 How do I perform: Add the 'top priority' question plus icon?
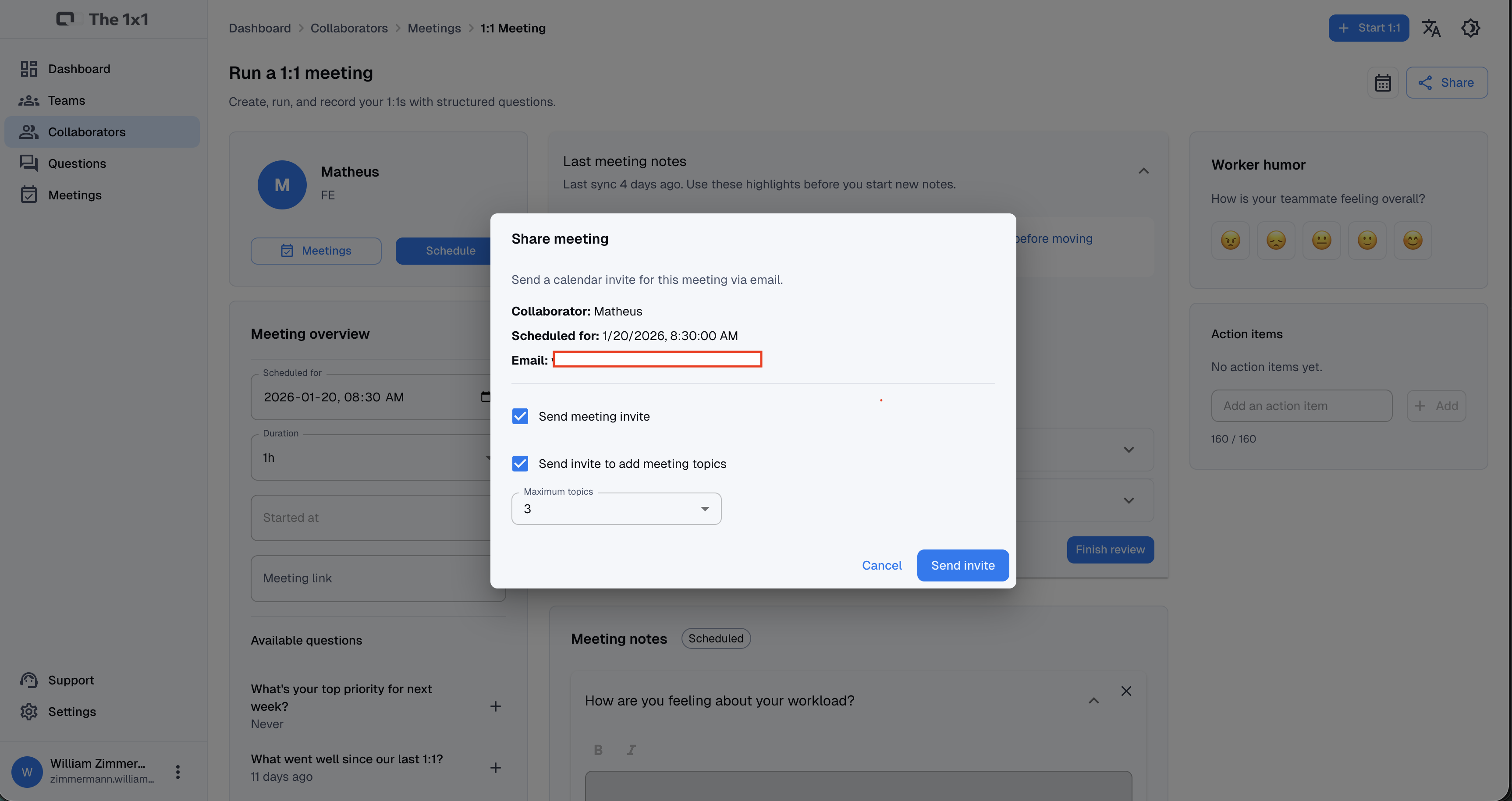[x=495, y=706]
